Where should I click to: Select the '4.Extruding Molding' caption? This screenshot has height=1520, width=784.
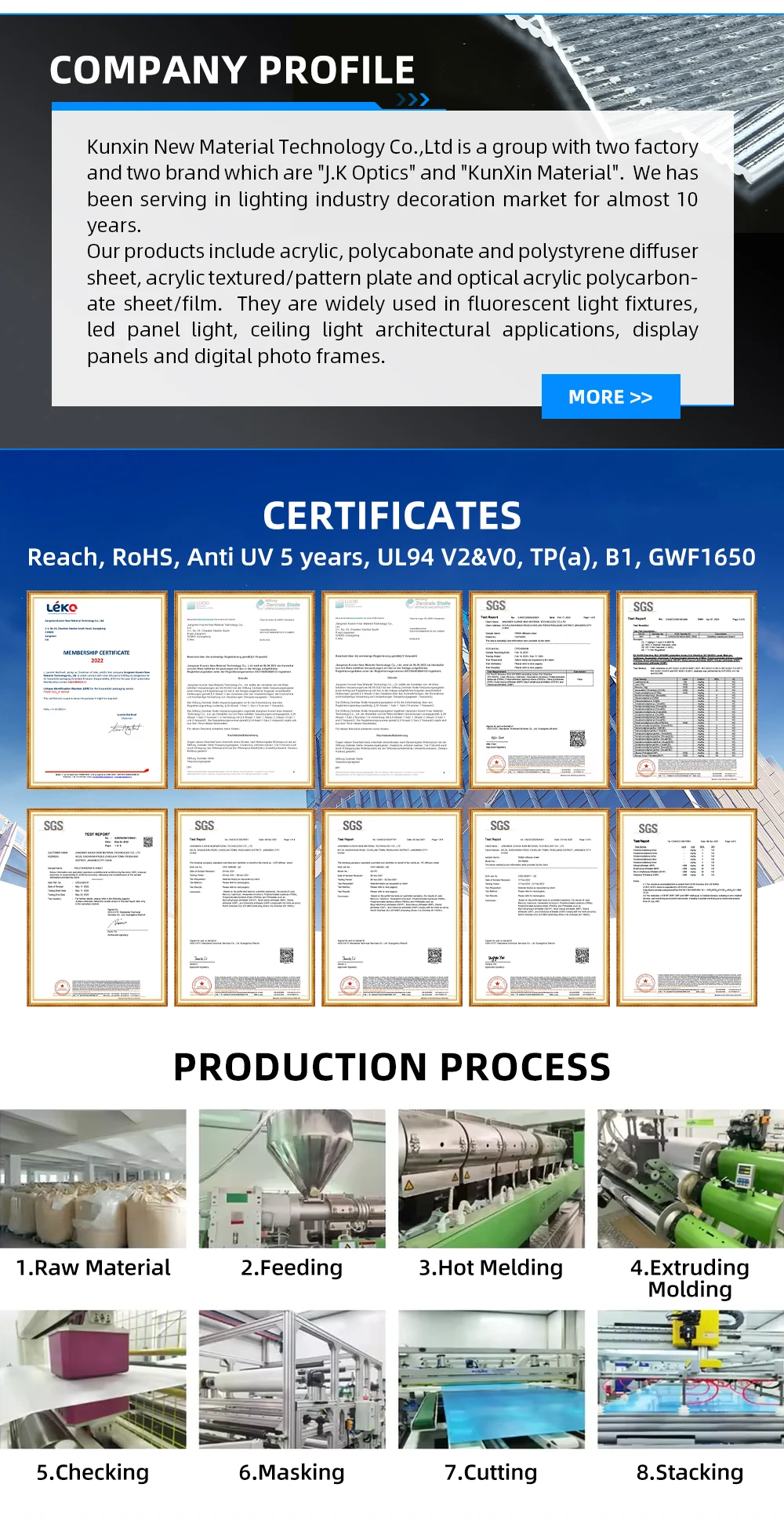coord(690,1278)
